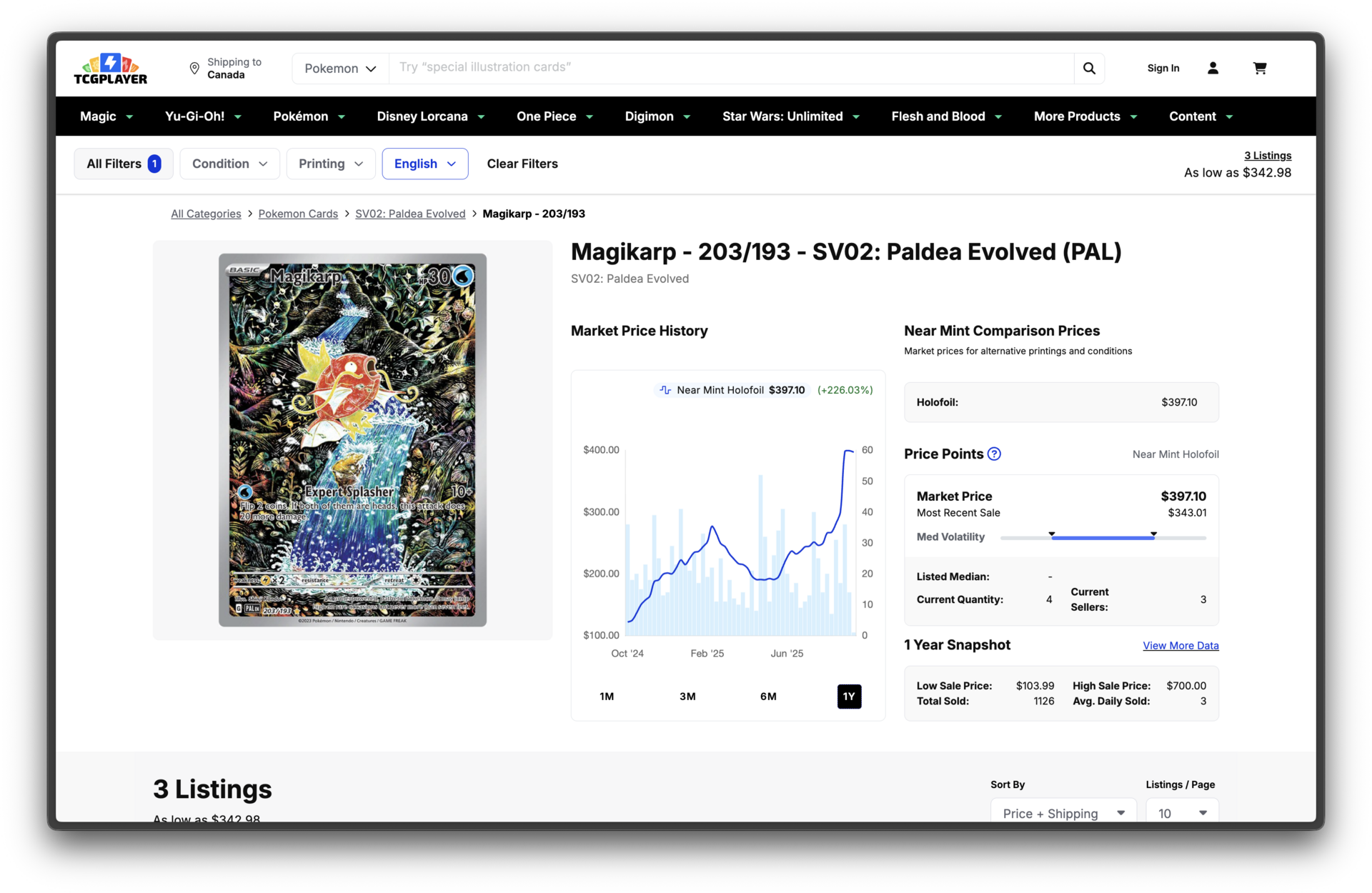This screenshot has width=1372, height=893.
Task: Select the 3M chart range
Action: point(687,697)
